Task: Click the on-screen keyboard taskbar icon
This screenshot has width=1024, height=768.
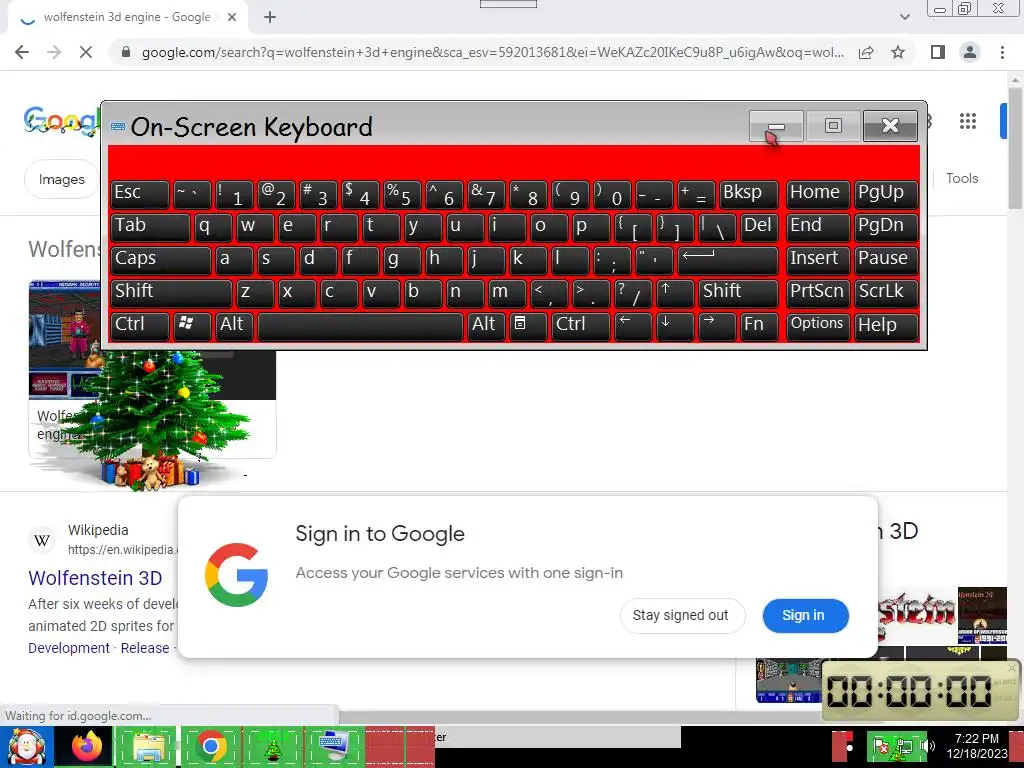Action: click(334, 747)
